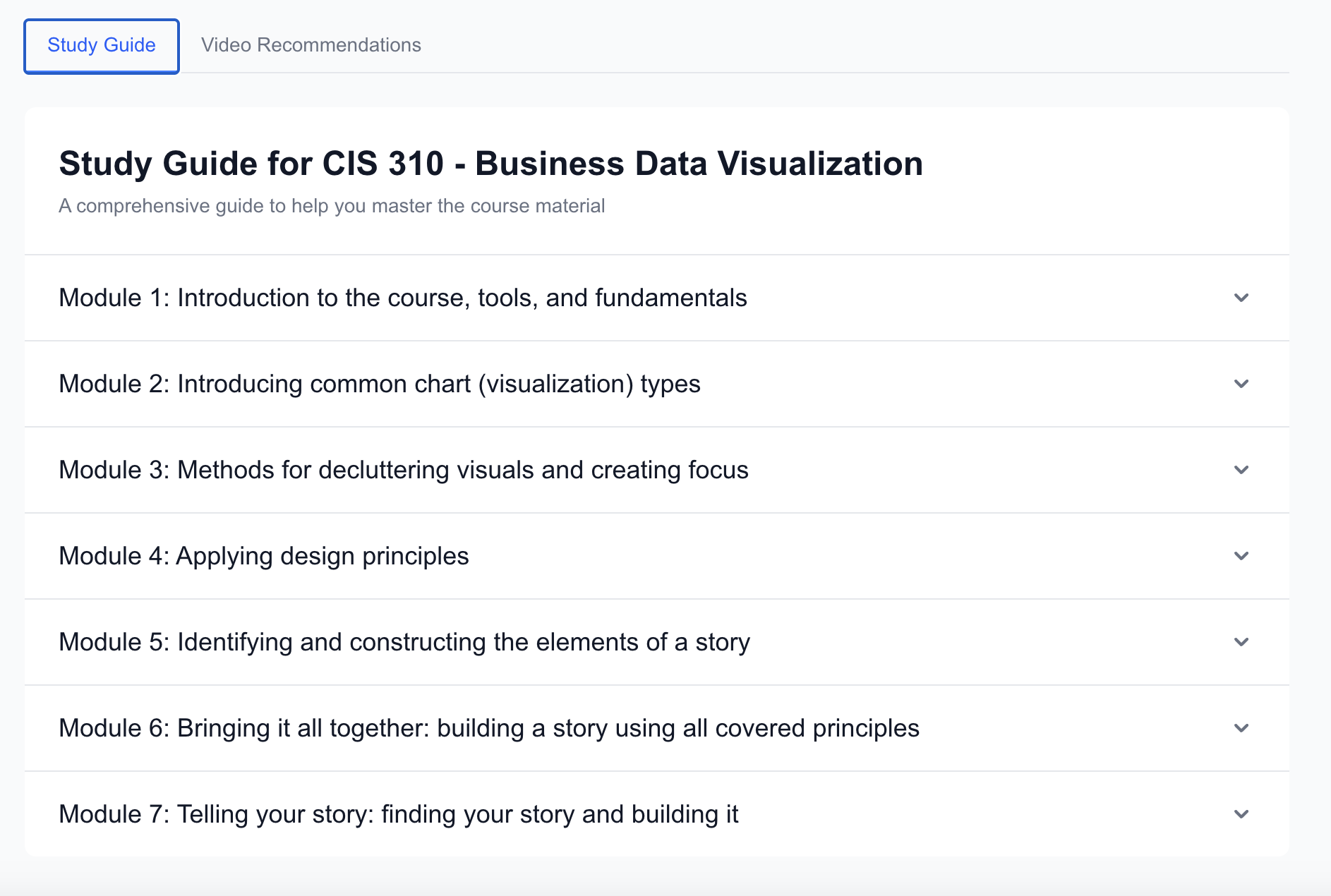Click empty tab bar right of Video Recommendations

point(847,45)
